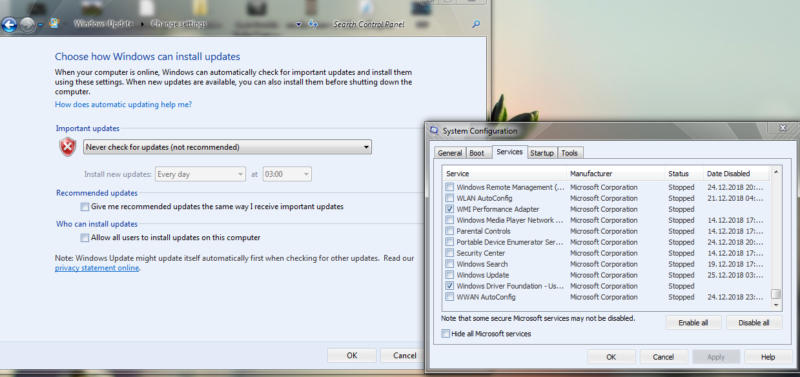The image size is (800, 377).
Task: Check Portable Device Enumerator service box
Action: tap(449, 242)
